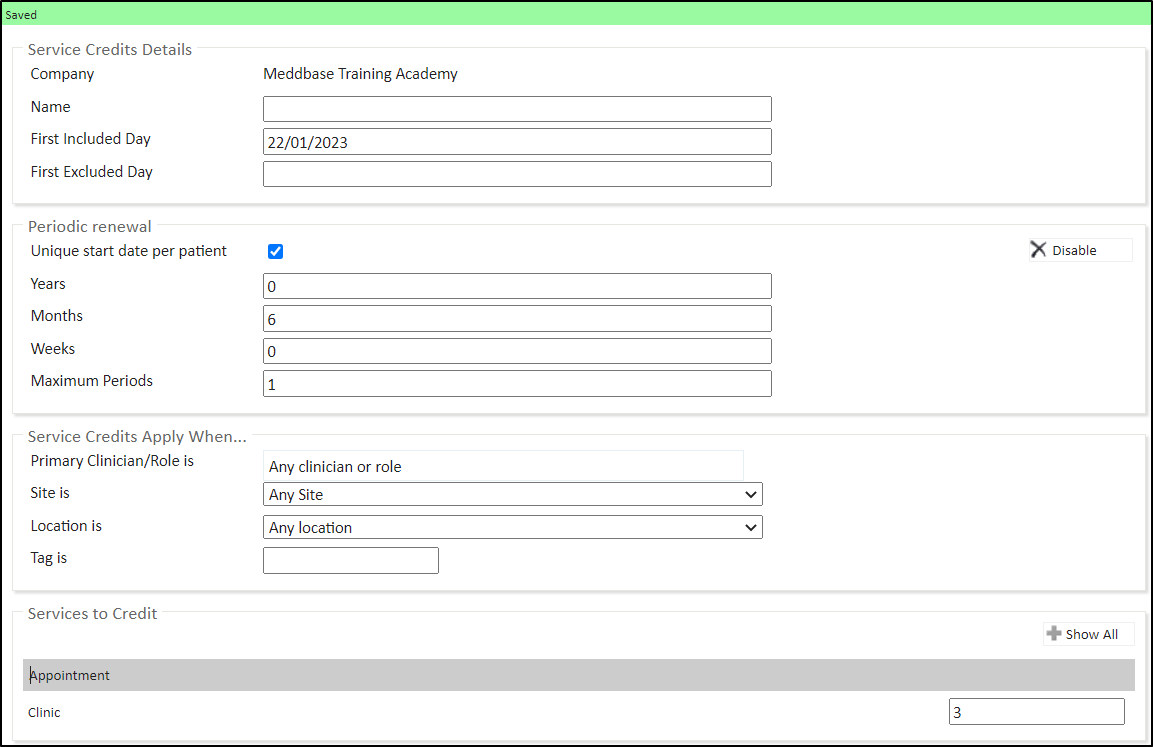Viewport: 1153px width, 747px height.
Task: Click the Meddbase Training Academy company text
Action: pos(360,74)
